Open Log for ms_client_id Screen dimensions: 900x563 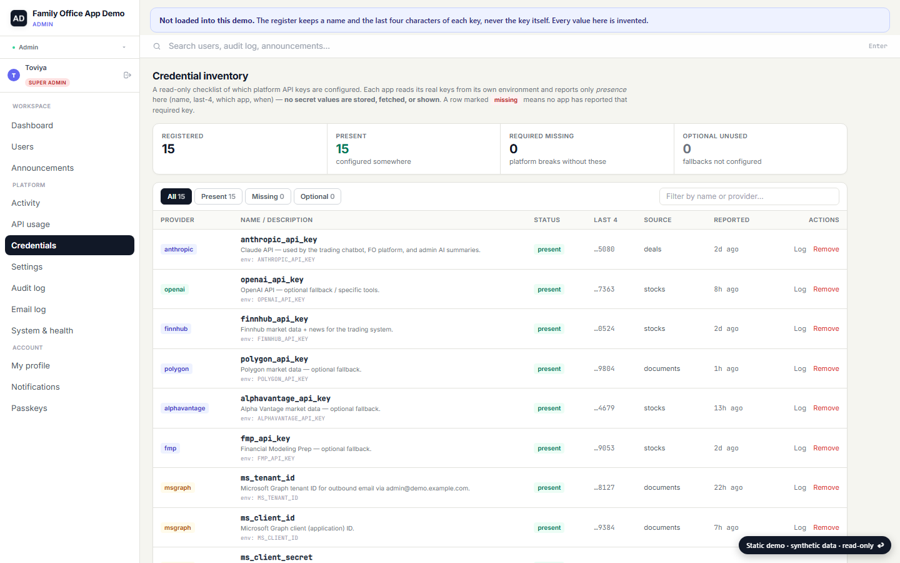click(x=800, y=527)
